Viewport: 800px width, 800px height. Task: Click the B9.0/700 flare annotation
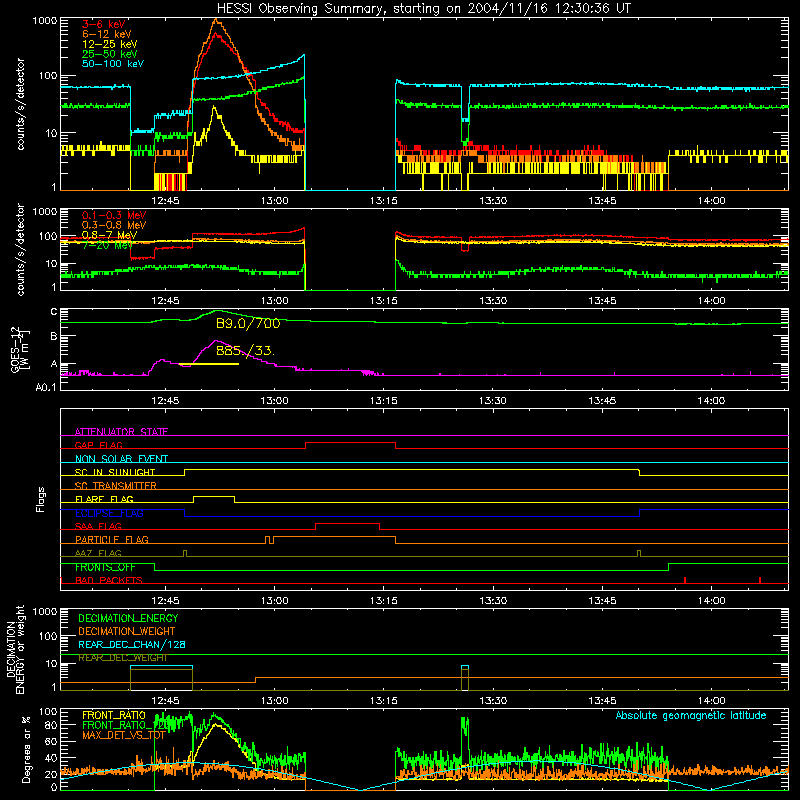[248, 323]
